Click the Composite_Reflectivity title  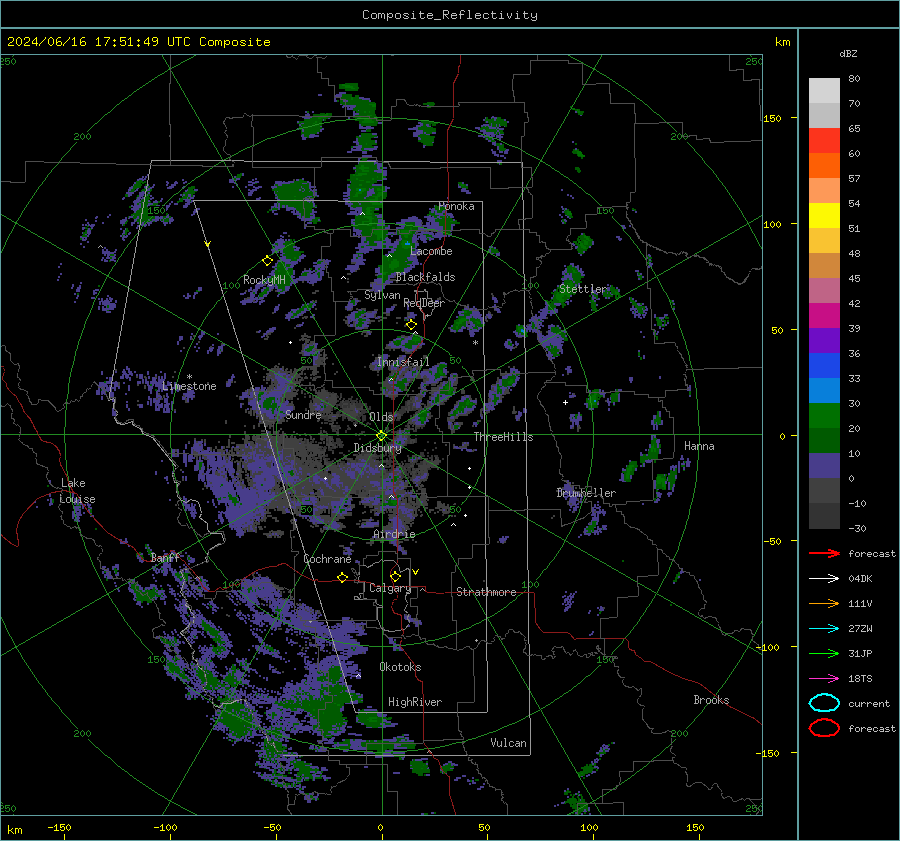[450, 15]
